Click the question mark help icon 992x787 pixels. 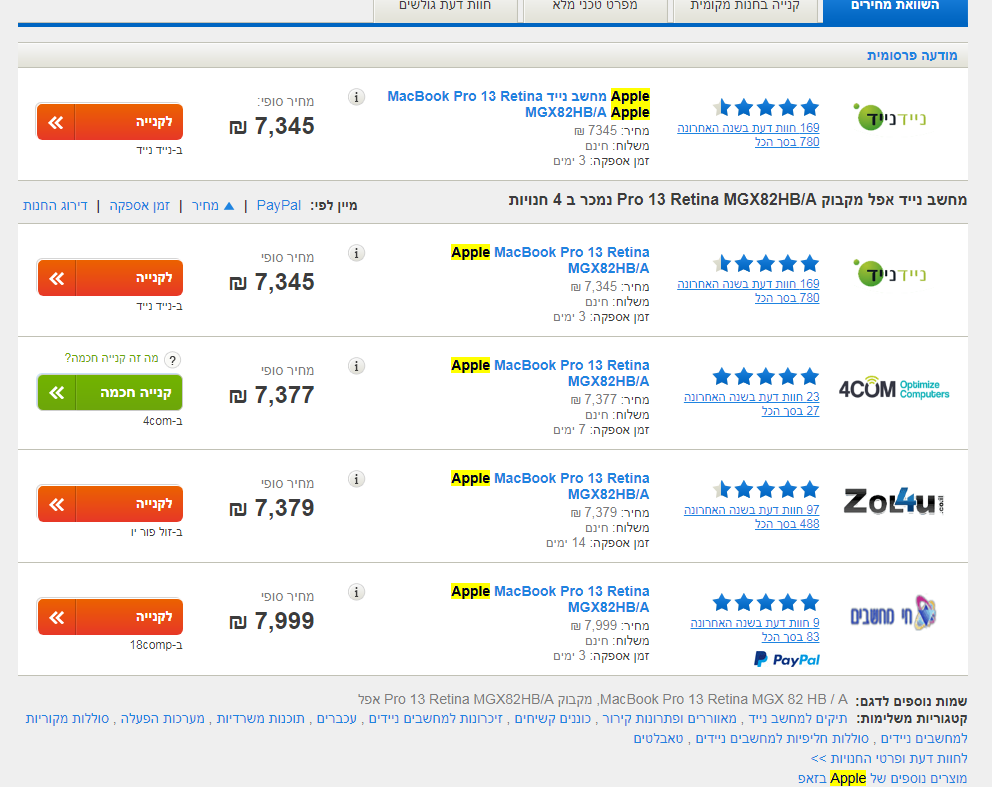tap(172, 360)
